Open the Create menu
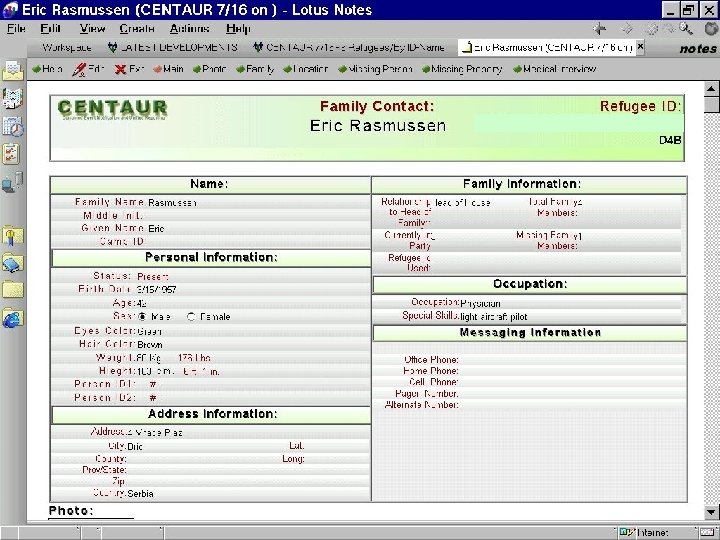This screenshot has height=540, width=720. tap(136, 29)
